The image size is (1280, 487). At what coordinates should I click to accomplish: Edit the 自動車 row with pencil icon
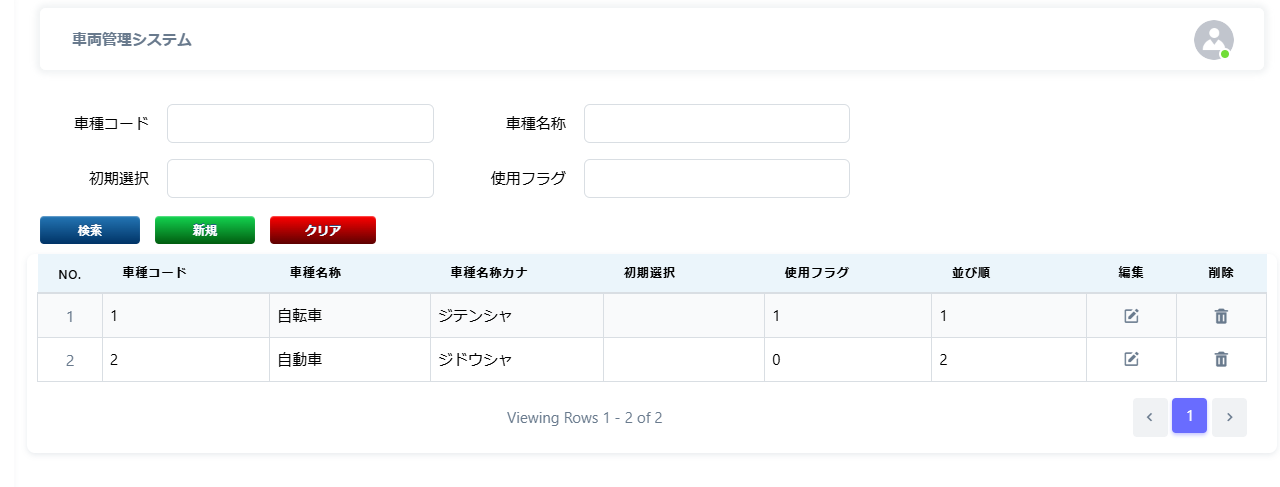coord(1131,359)
